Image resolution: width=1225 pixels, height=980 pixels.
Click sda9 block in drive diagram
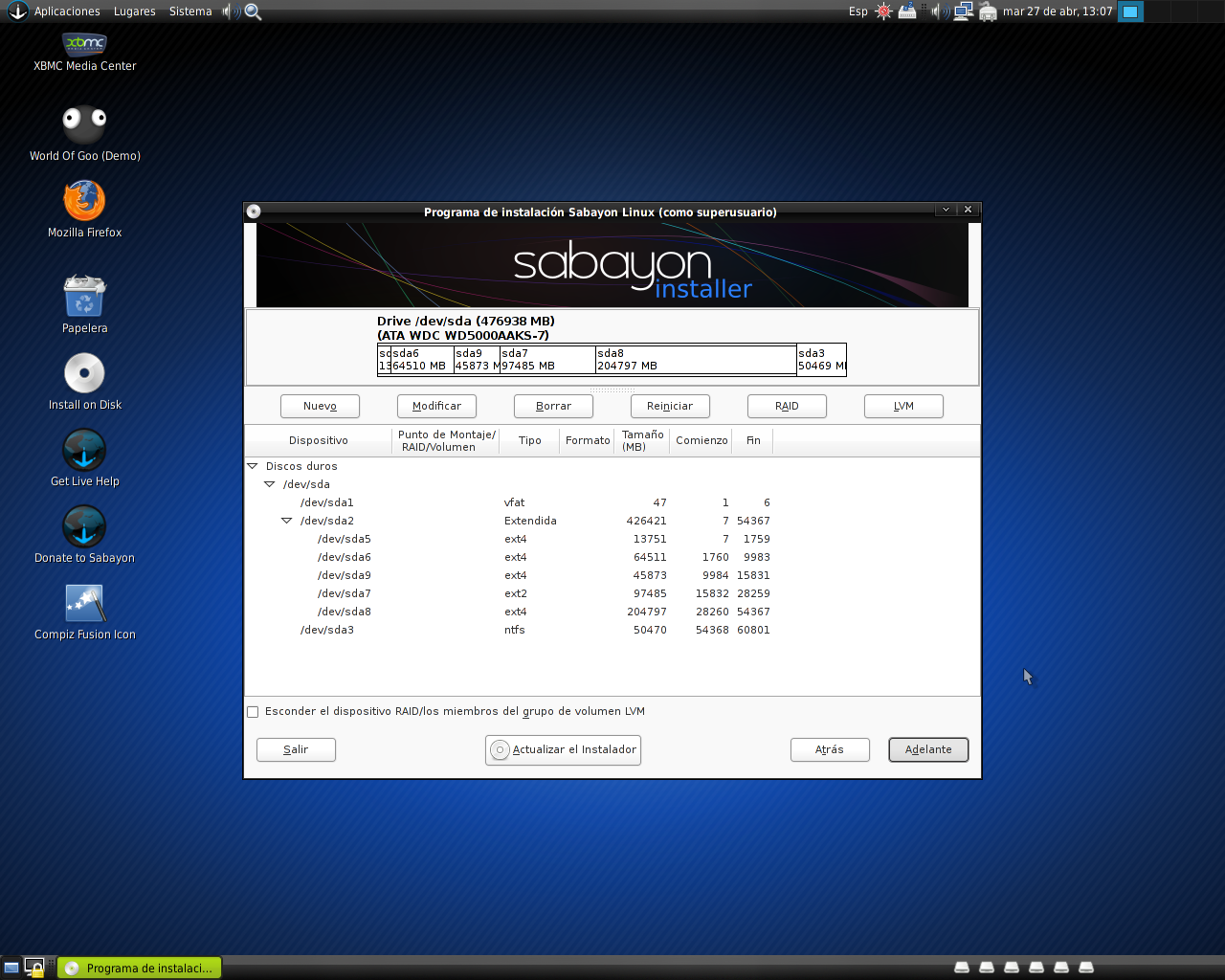(x=477, y=359)
